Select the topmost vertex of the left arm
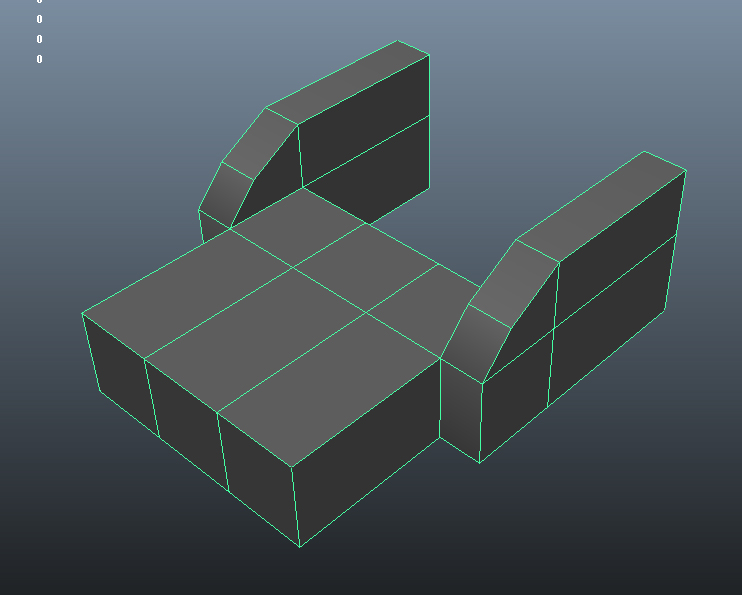 pos(397,41)
